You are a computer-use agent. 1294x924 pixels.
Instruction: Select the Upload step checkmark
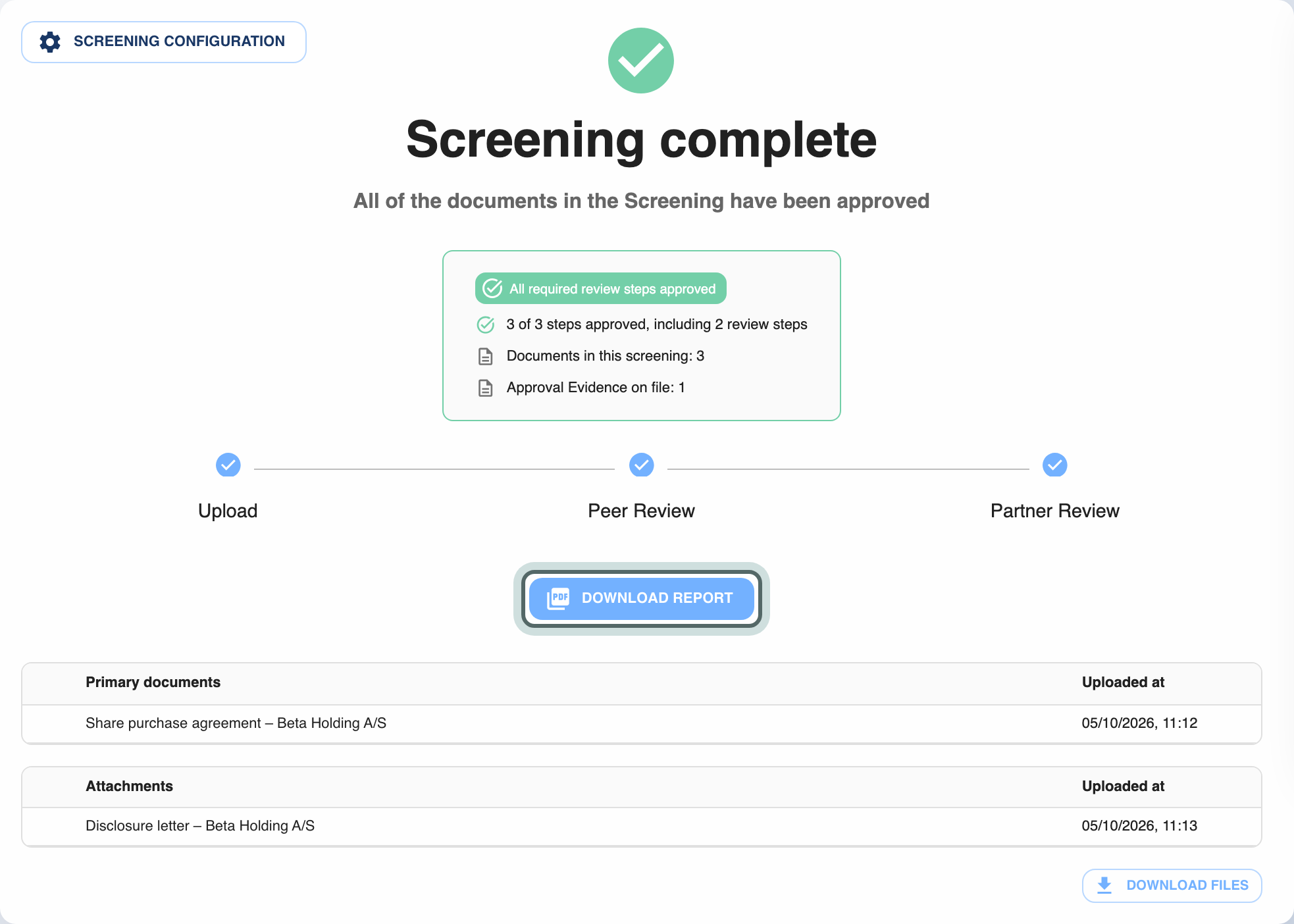[228, 465]
